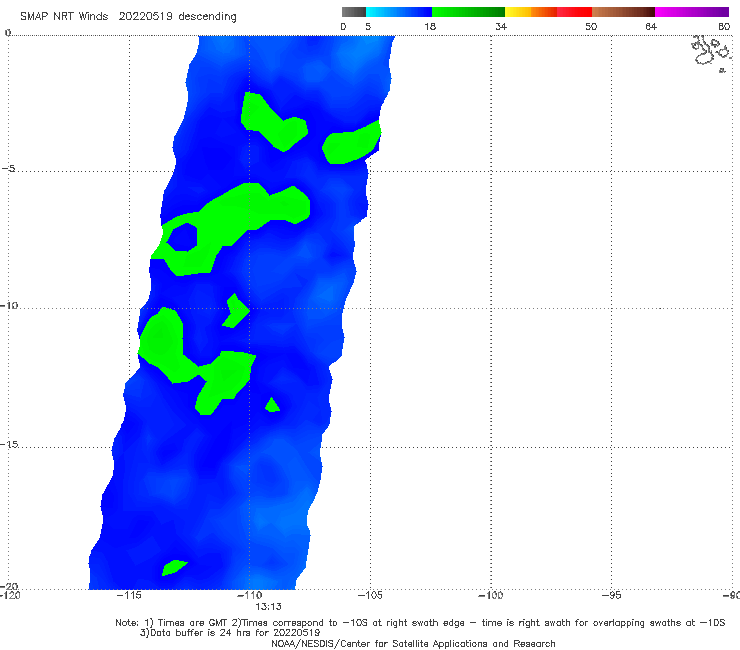Click the gray 0–5 segment of the colorbar
Viewport: 740px width, 650px height.
[x=353, y=12]
